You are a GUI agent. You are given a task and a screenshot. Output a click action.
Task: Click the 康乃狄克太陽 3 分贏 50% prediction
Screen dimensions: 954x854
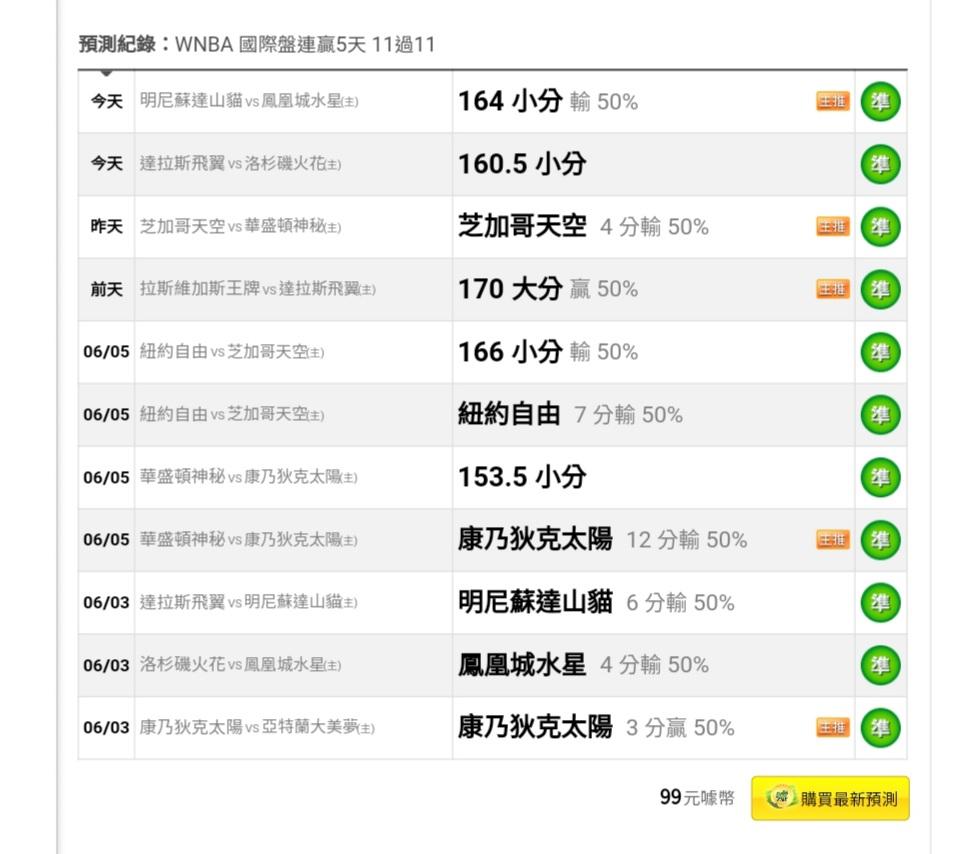click(x=596, y=728)
